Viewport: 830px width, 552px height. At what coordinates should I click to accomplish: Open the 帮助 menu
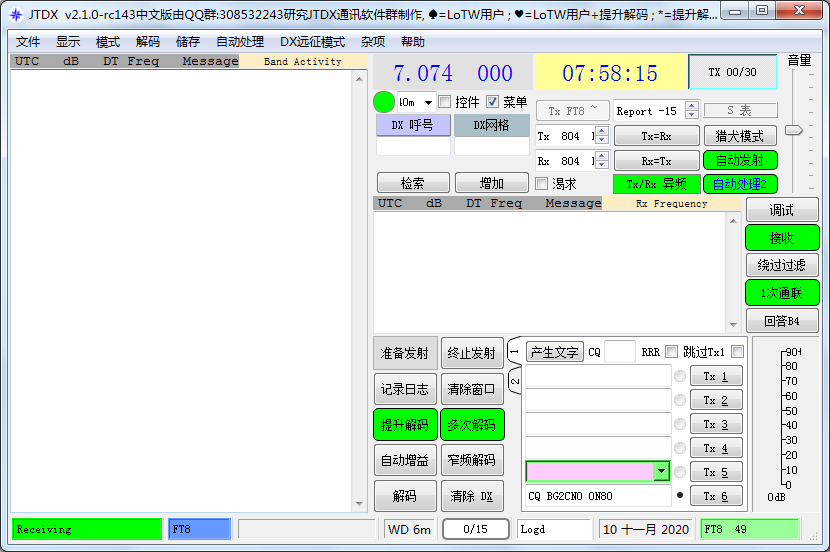pos(413,42)
